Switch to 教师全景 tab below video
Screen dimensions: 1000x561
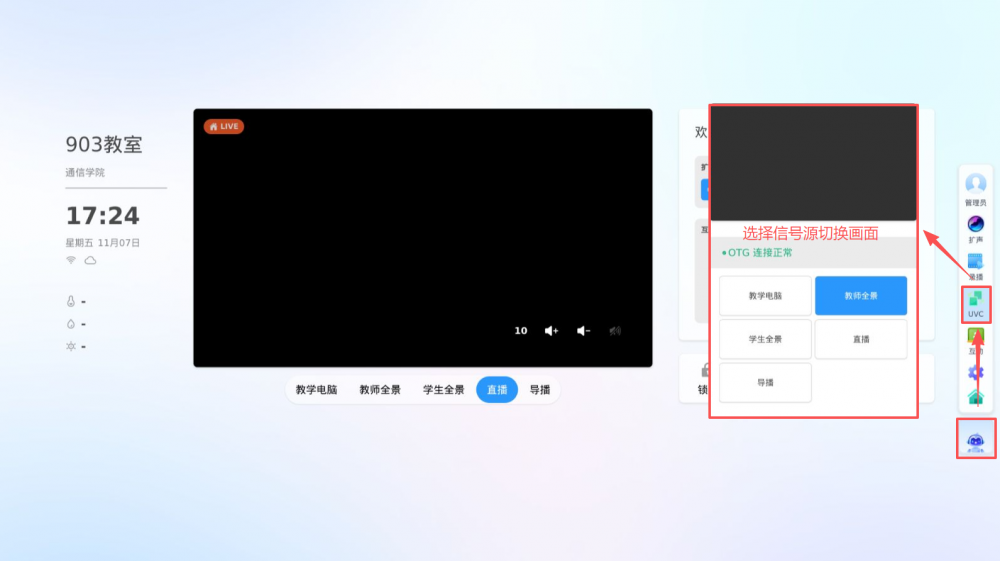pos(380,390)
